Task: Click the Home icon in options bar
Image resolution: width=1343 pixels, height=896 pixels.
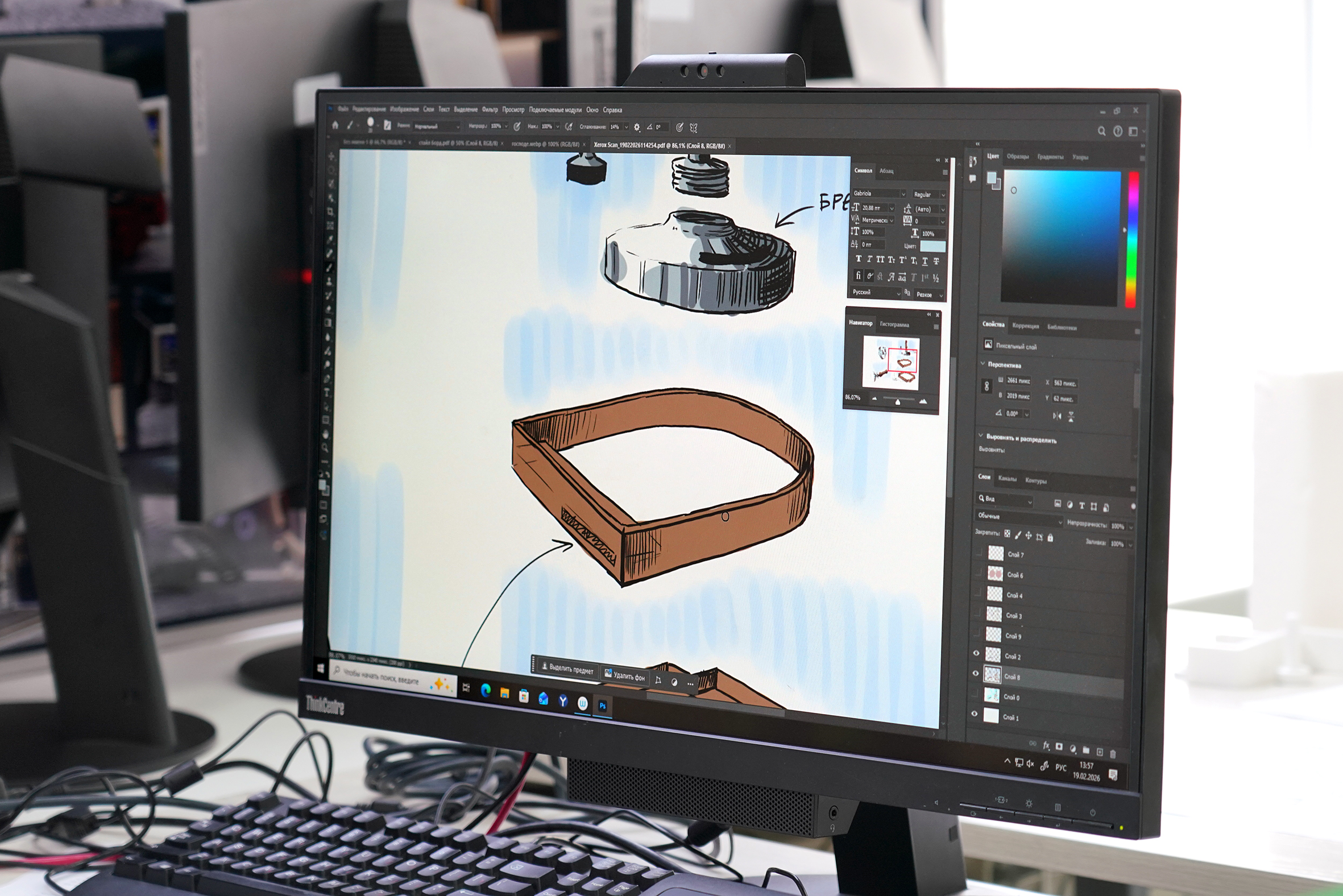Action: [335, 125]
